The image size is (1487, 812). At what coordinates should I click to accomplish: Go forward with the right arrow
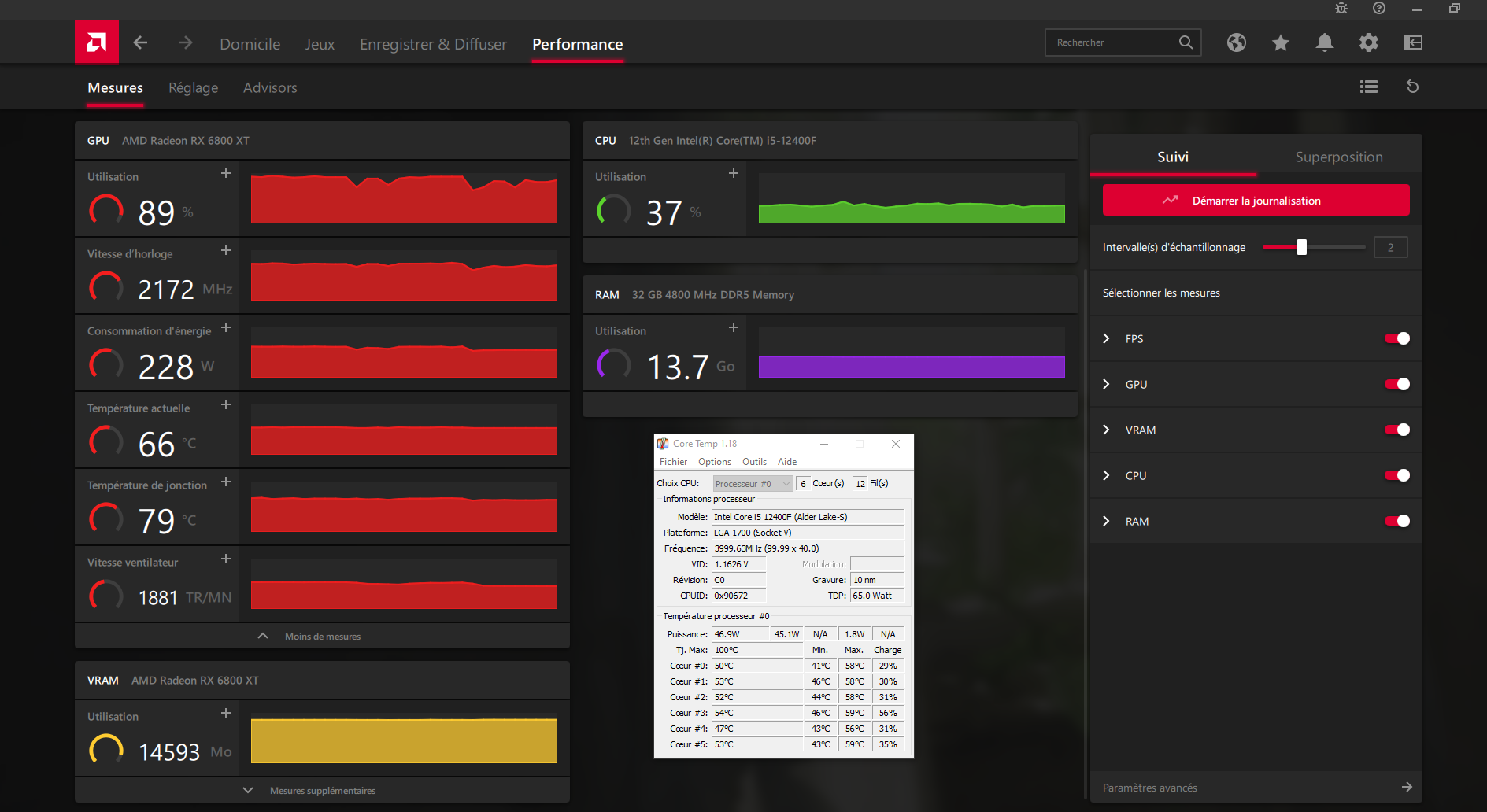point(185,42)
